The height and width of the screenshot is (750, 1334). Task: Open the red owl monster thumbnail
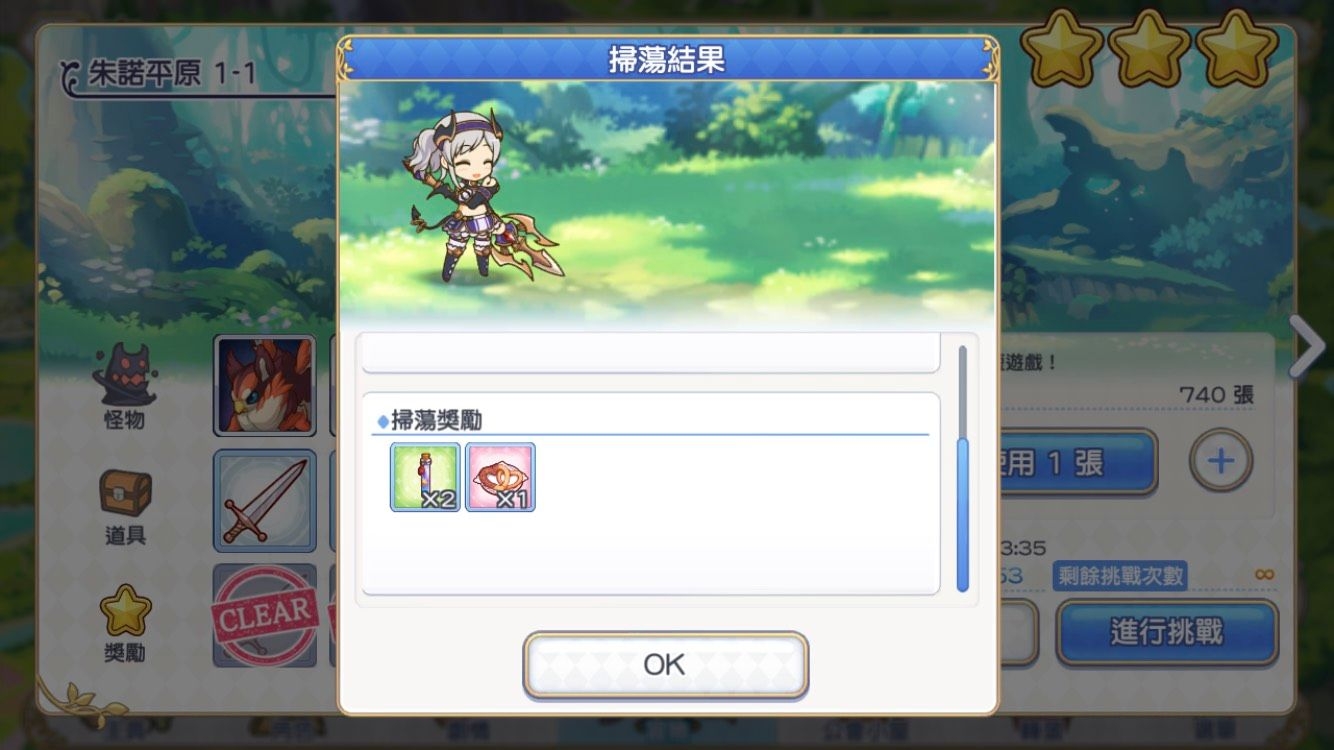[x=265, y=385]
